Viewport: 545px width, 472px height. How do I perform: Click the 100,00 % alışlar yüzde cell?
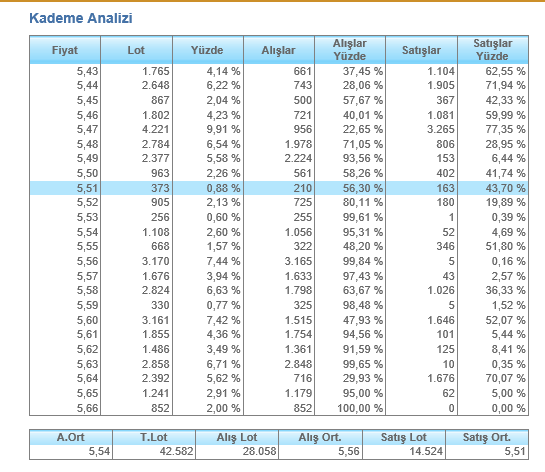click(x=360, y=408)
